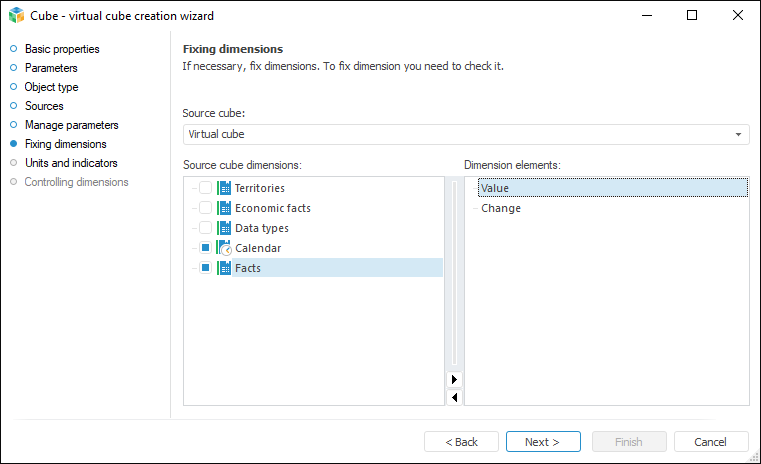Viewport: 761px width, 464px height.
Task: Go to the Basic properties step
Action: pos(62,49)
